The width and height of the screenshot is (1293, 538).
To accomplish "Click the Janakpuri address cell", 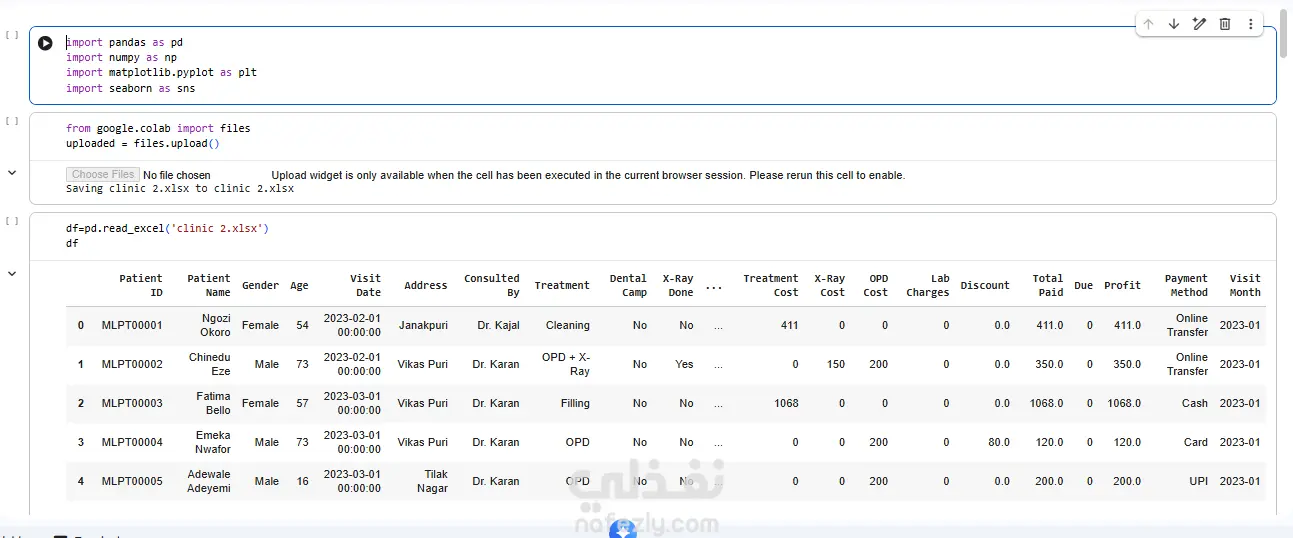I will click(x=424, y=325).
